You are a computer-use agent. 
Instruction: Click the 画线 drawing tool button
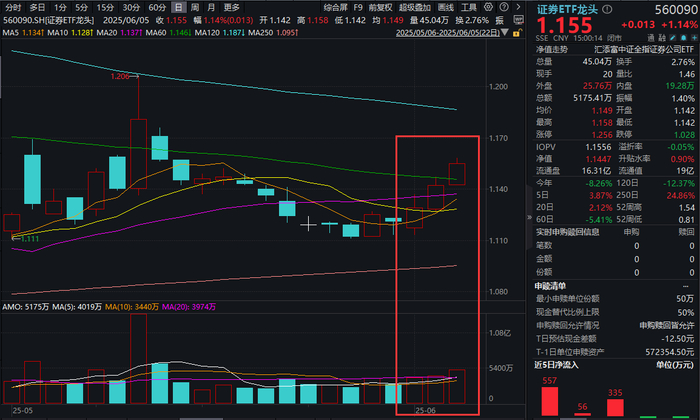(x=446, y=8)
